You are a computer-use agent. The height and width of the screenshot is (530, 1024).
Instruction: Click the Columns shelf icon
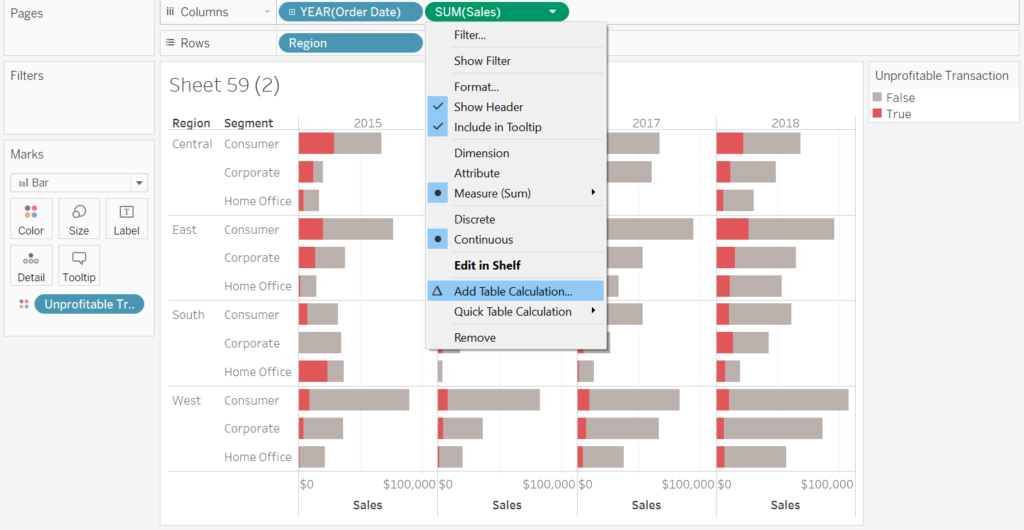(170, 12)
